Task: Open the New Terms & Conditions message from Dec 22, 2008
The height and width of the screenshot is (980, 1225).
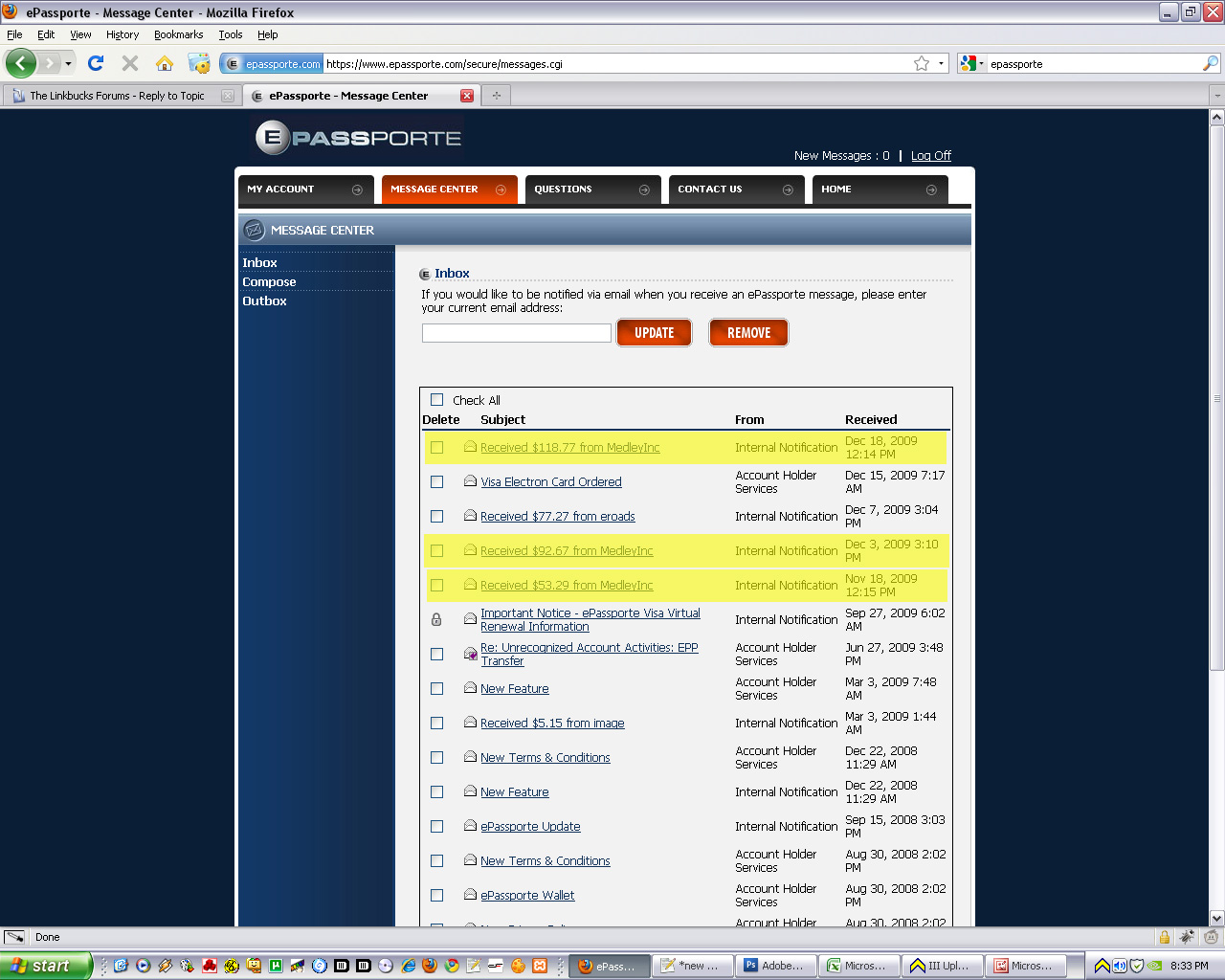Action: (x=546, y=757)
